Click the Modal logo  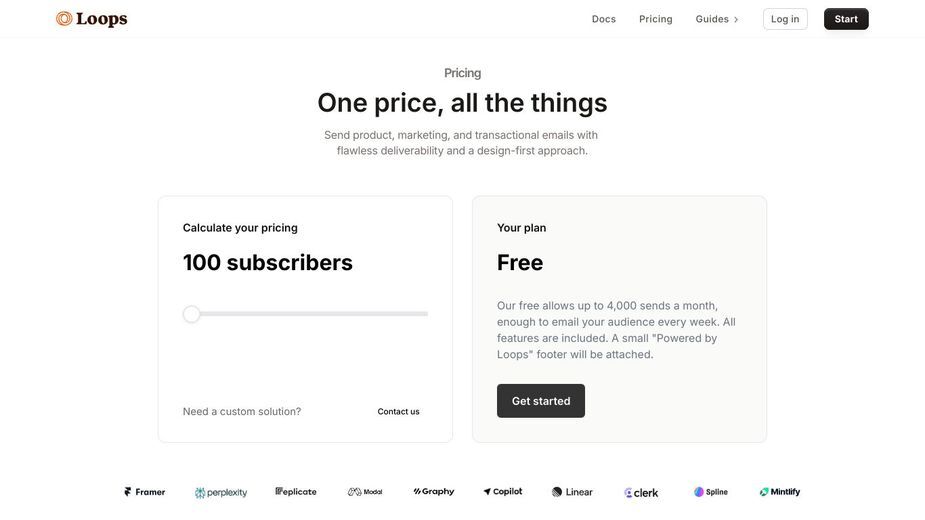365,492
